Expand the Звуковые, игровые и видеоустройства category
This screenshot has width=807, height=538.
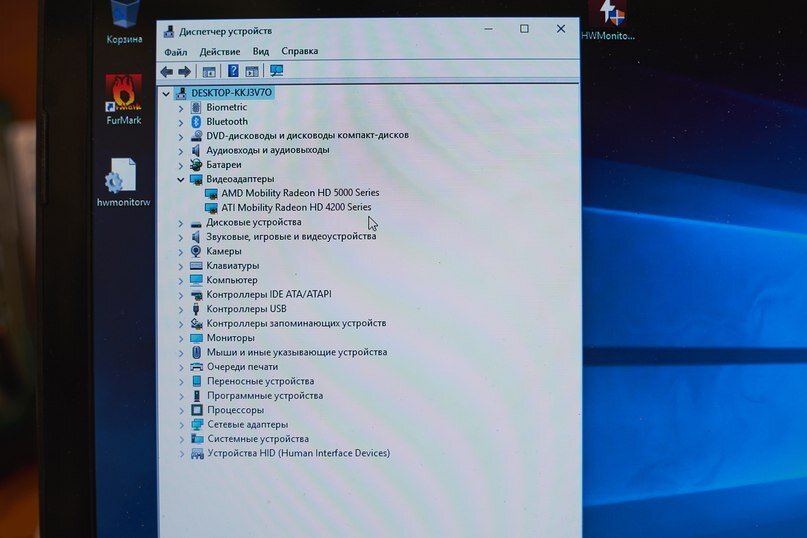(x=181, y=238)
